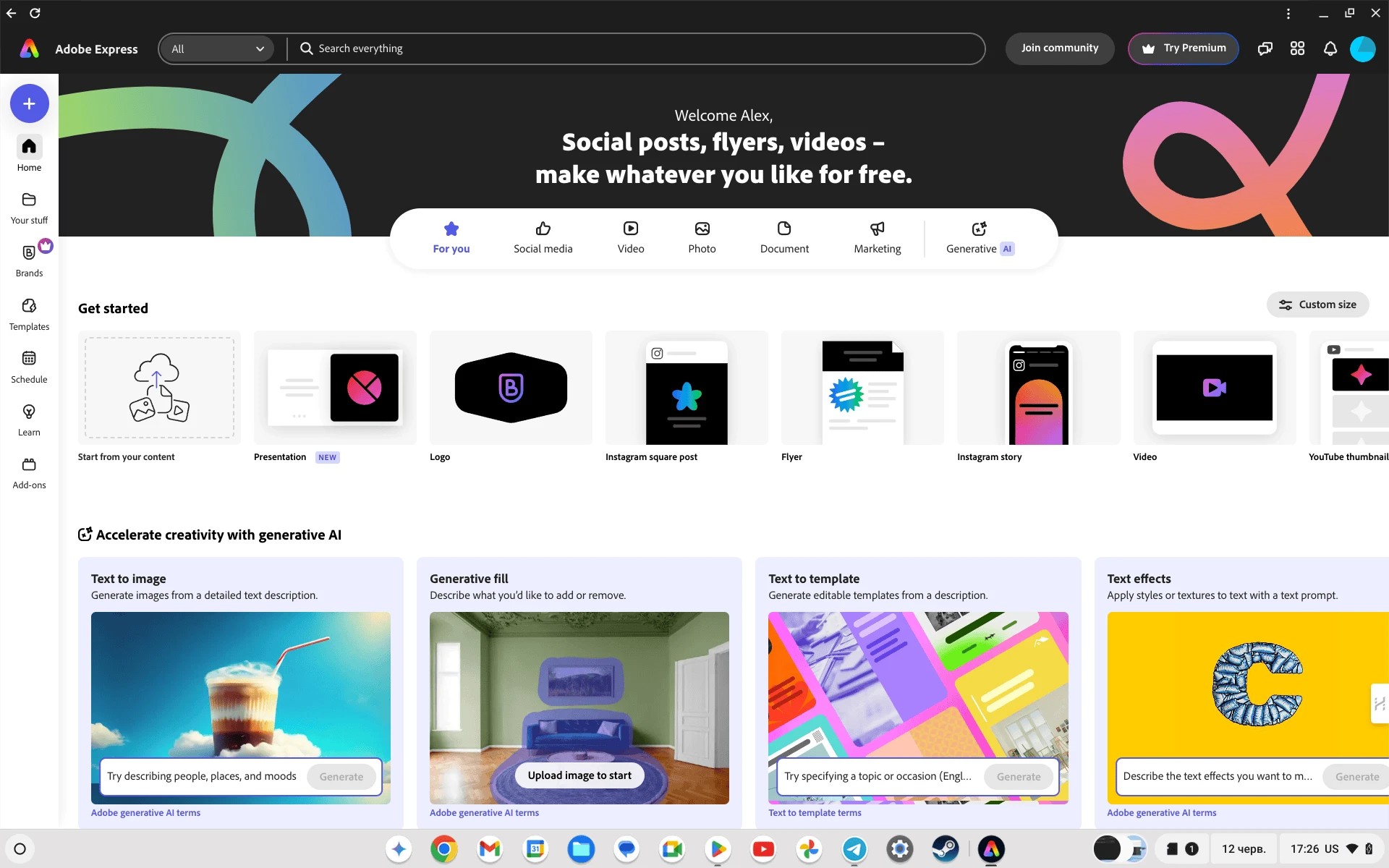Open Adobe generative AI terms under Text to image

click(x=145, y=812)
